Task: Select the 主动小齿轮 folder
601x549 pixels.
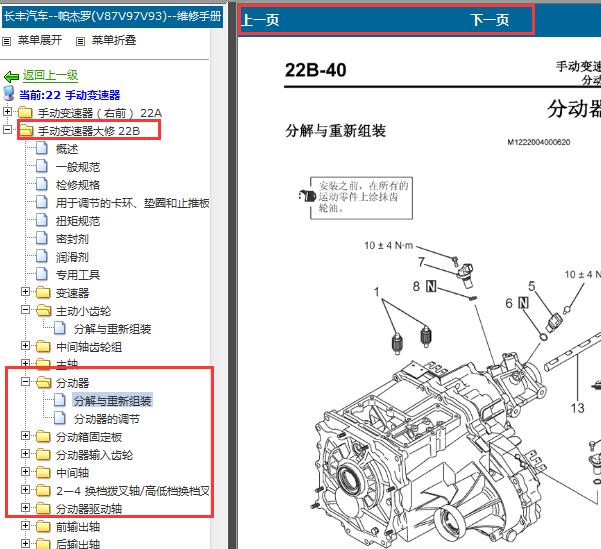Action: click(83, 311)
